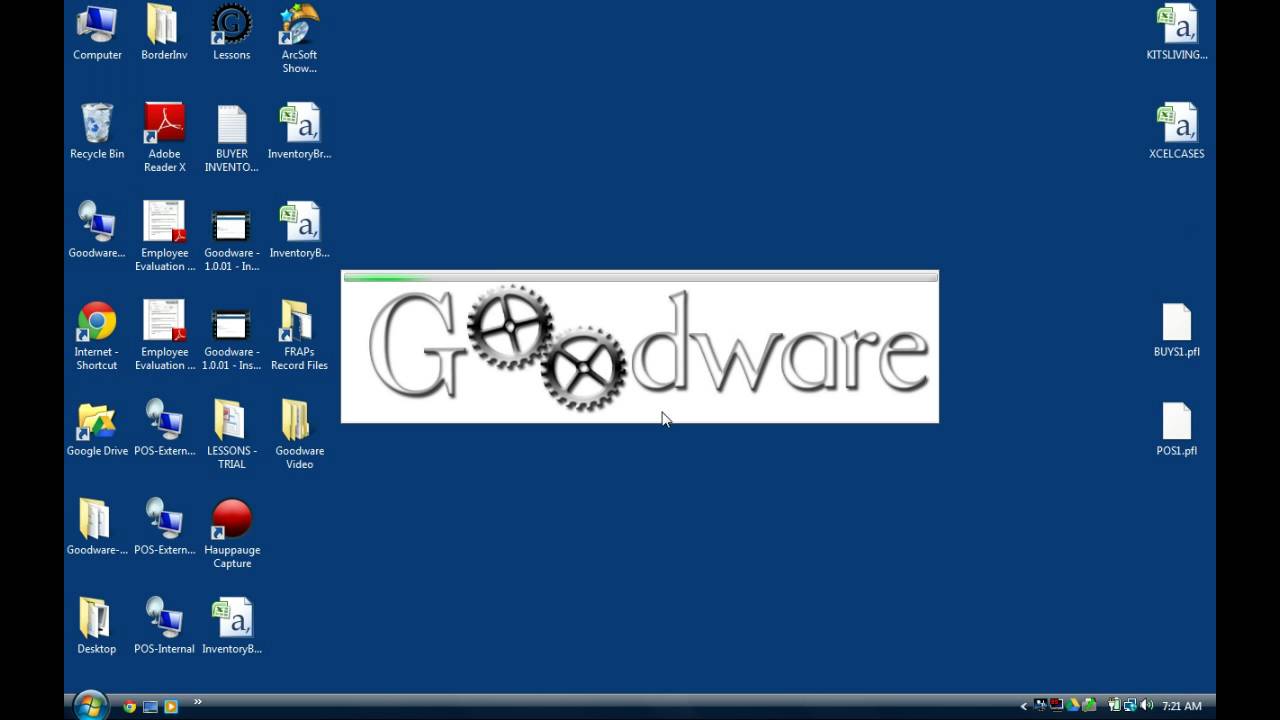Open the Recycle Bin

click(97, 132)
